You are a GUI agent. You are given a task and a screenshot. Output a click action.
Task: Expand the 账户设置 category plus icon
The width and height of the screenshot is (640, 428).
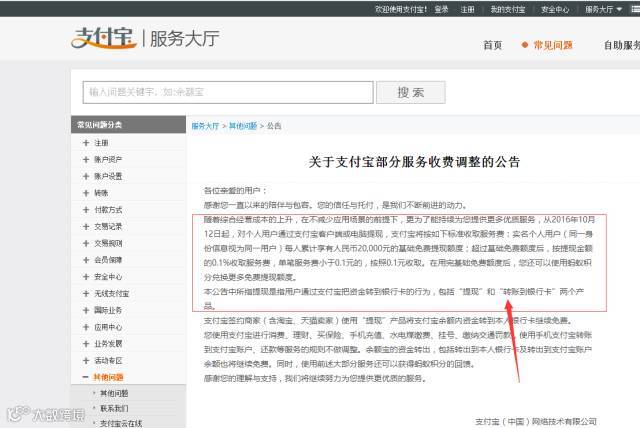click(x=86, y=176)
